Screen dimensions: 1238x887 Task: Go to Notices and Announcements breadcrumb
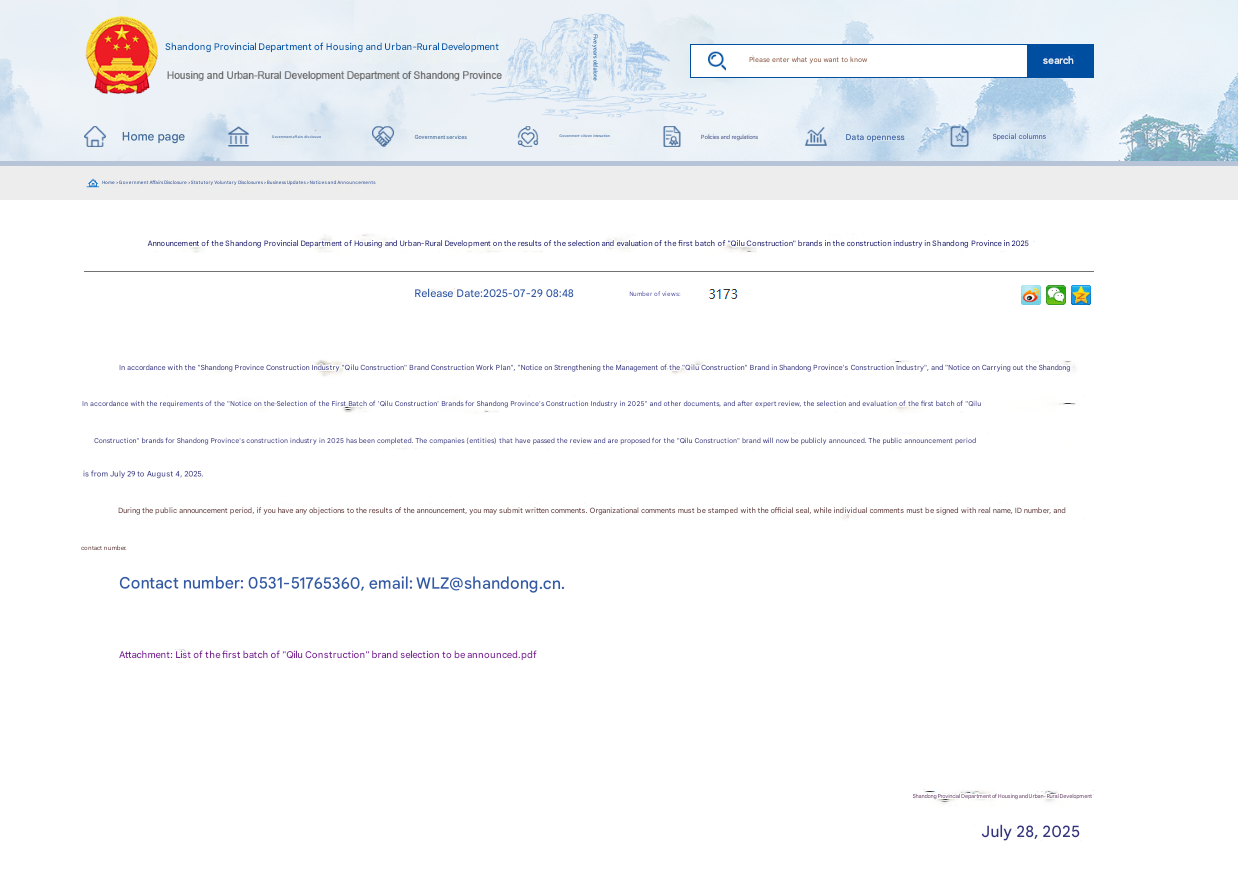point(343,183)
